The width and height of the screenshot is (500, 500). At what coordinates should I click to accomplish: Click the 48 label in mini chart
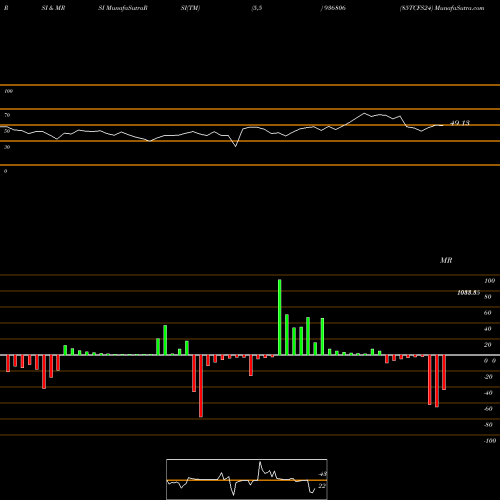tap(322, 474)
